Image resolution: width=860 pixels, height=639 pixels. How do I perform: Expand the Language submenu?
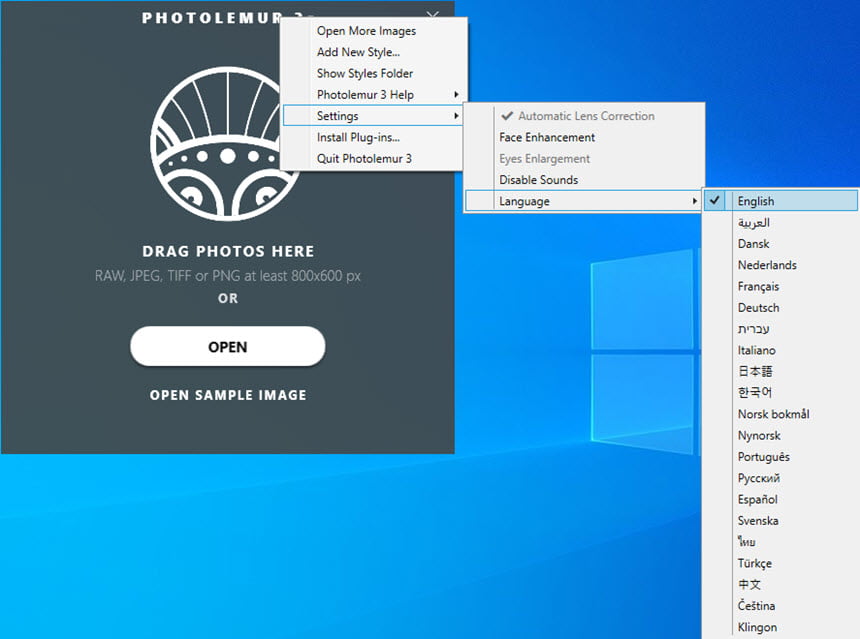tap(584, 201)
